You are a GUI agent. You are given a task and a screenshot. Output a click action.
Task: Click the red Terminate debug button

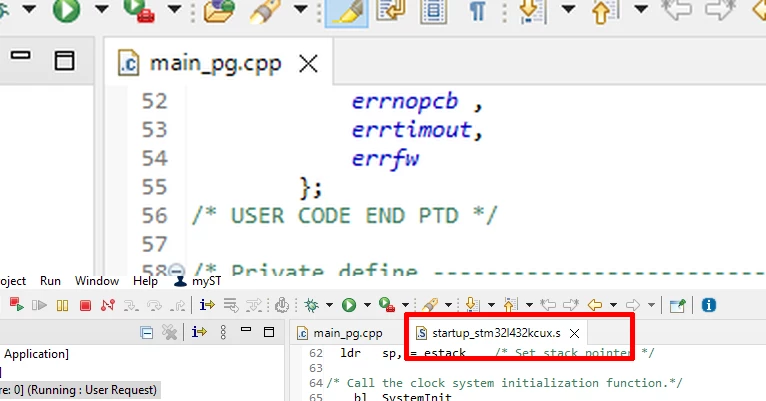tap(85, 306)
